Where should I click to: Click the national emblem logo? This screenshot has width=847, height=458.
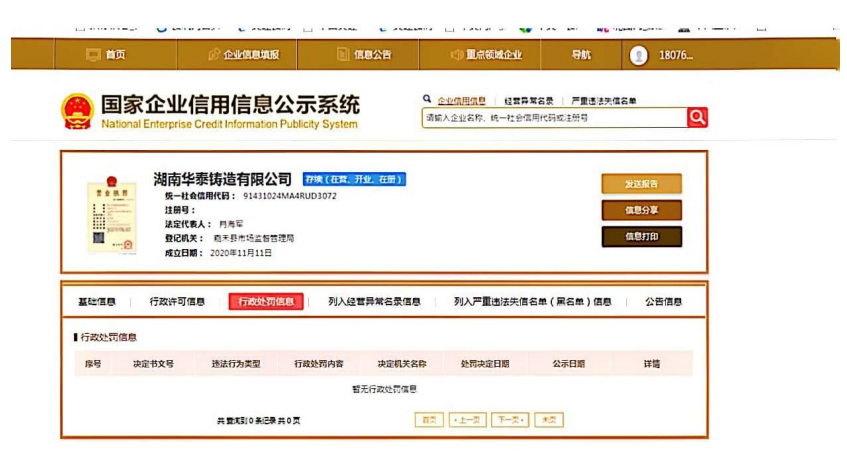[77, 111]
